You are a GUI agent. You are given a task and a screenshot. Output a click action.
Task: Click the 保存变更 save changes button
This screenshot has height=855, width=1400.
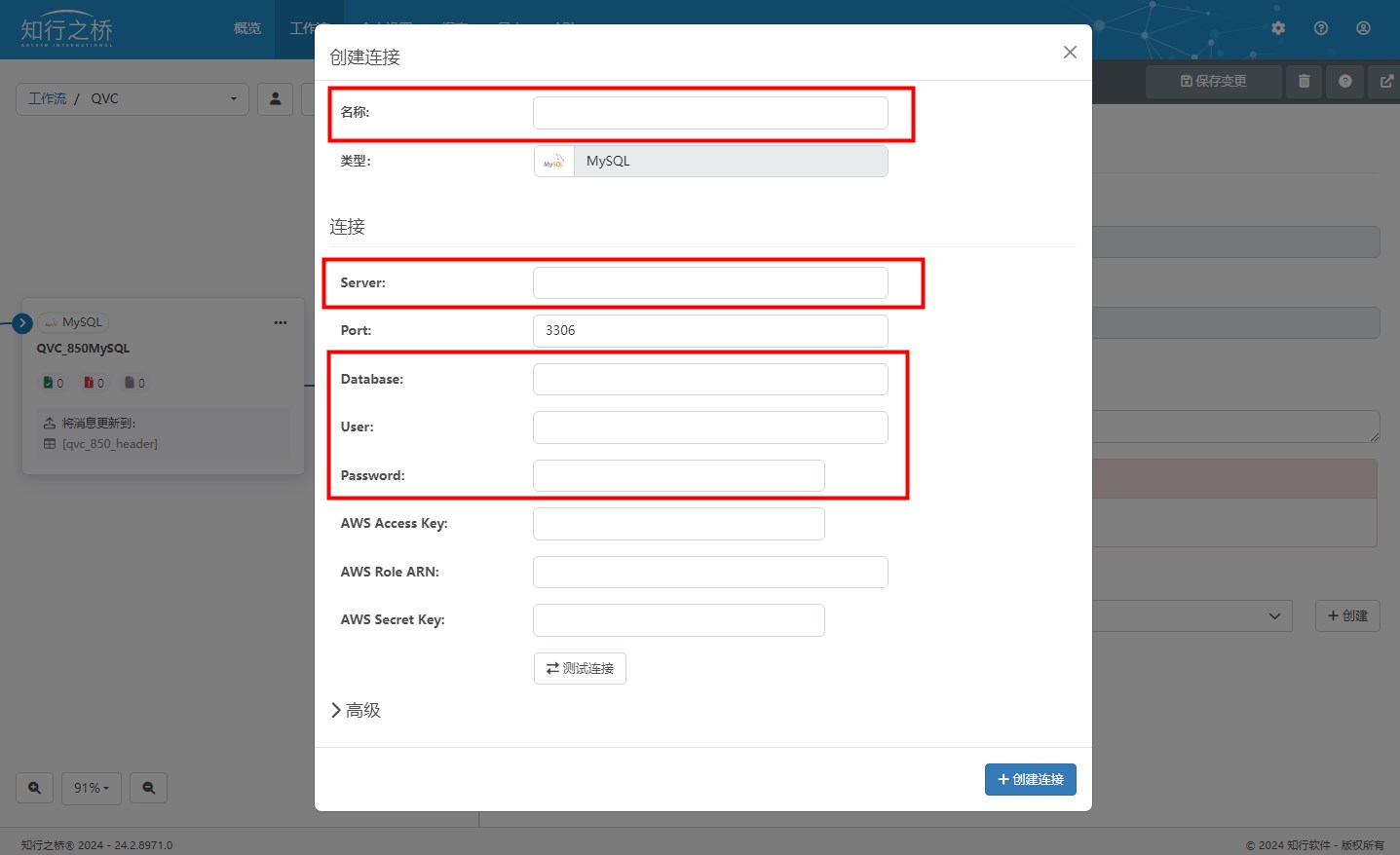point(1213,81)
